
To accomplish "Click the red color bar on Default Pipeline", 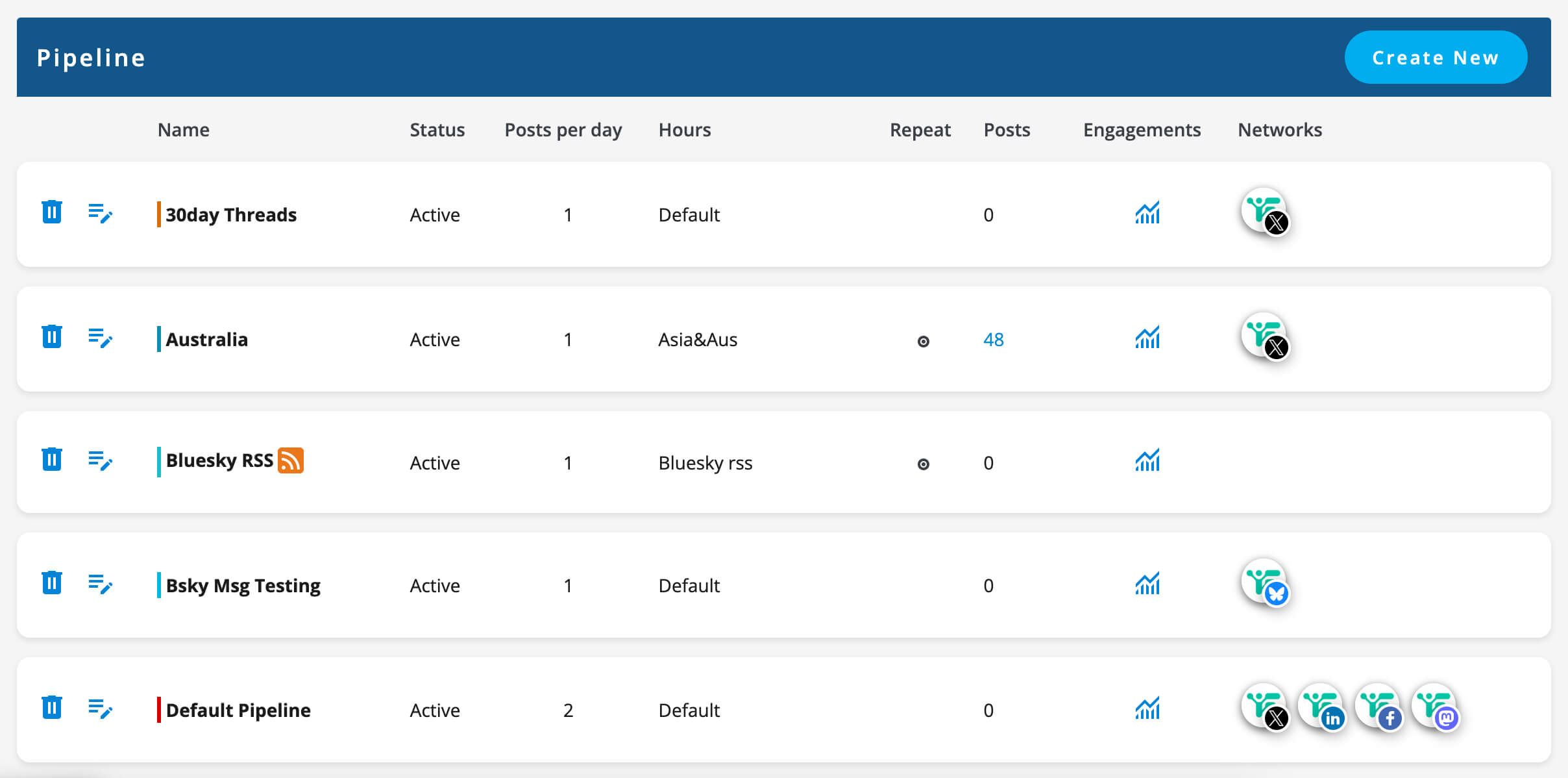I will coord(158,710).
